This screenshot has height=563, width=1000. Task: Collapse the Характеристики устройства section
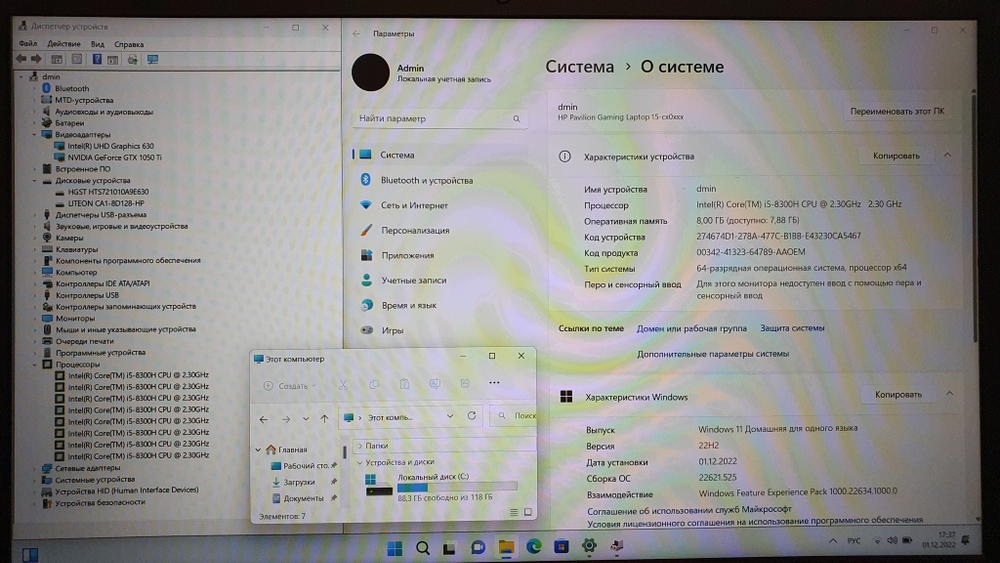coord(948,155)
